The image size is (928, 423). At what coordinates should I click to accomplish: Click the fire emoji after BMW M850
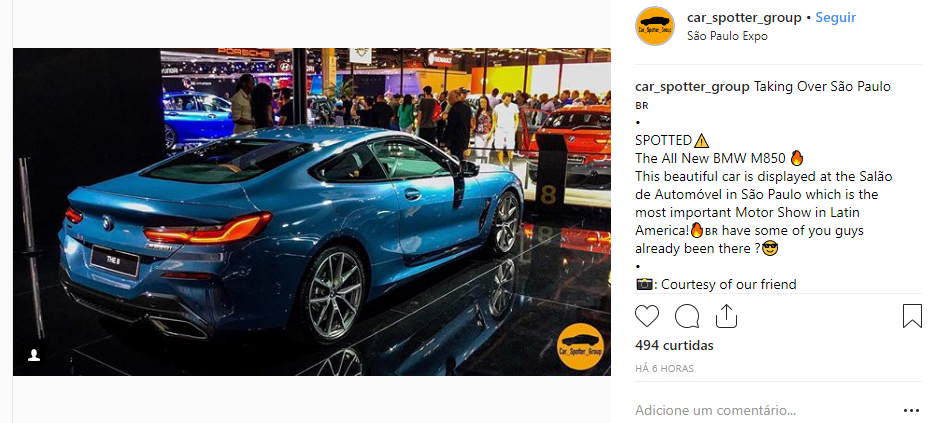[x=797, y=158]
